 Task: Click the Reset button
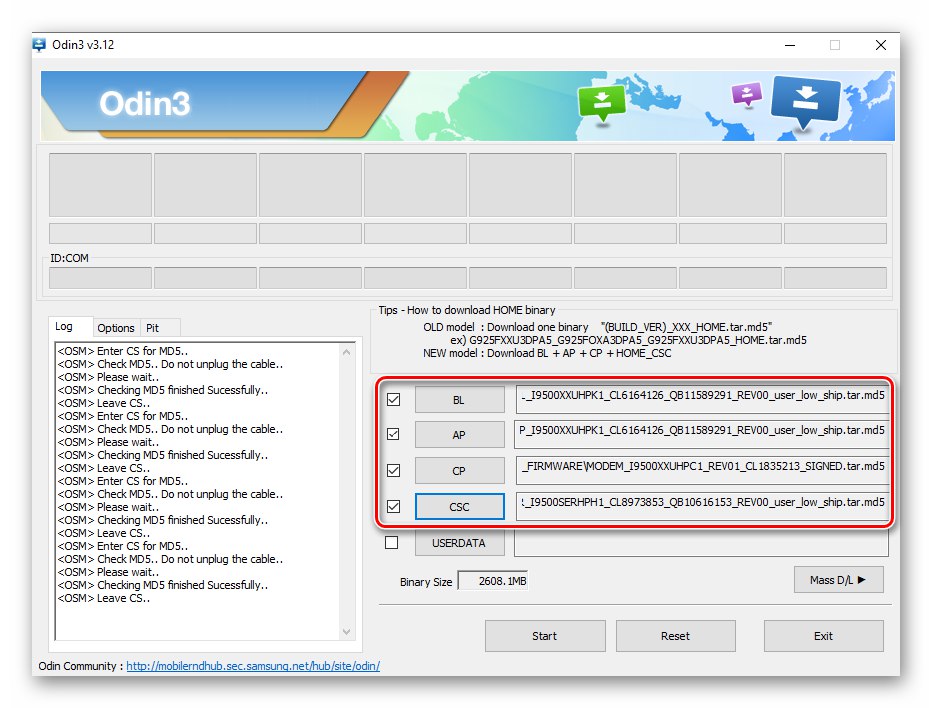(675, 636)
